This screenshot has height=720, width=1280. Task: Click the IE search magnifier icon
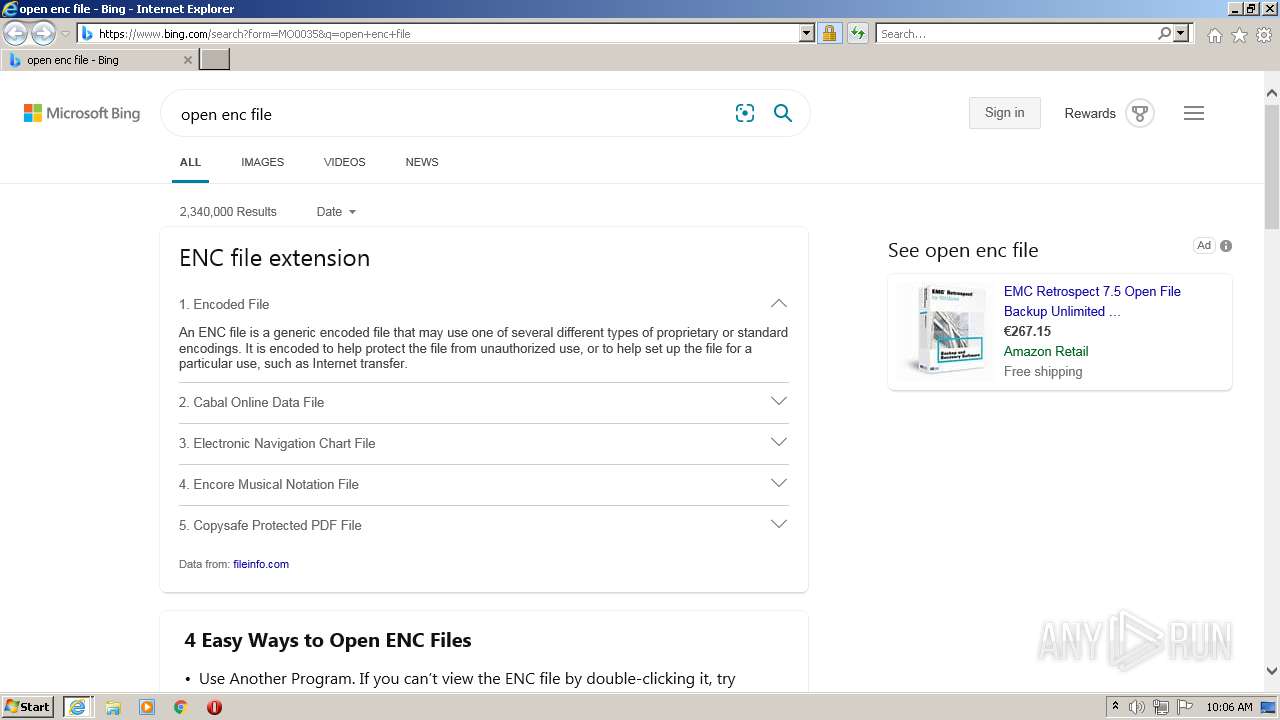pyautogui.click(x=1164, y=34)
